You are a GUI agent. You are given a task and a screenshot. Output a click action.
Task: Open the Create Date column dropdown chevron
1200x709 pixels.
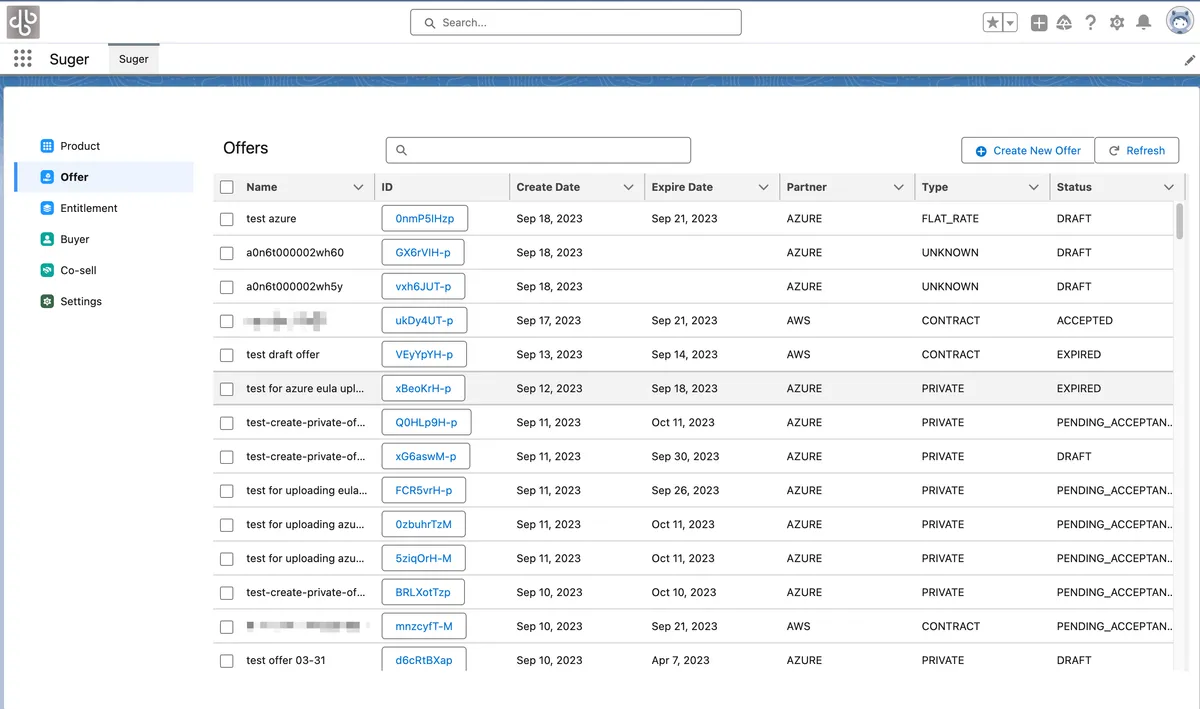tap(628, 187)
